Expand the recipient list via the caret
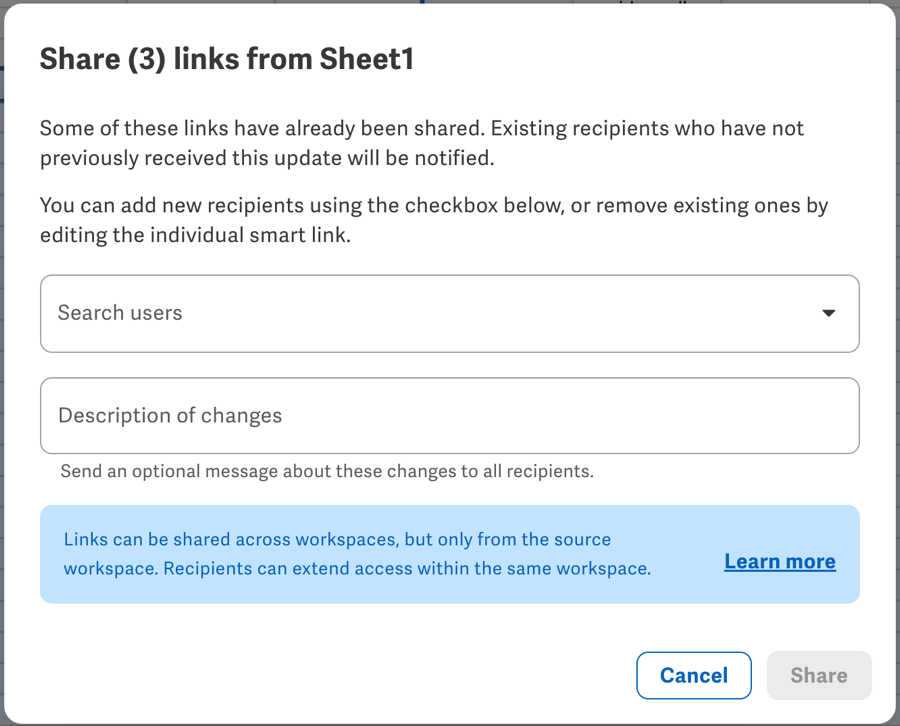Screen dimensions: 900x726 click(x=828, y=313)
